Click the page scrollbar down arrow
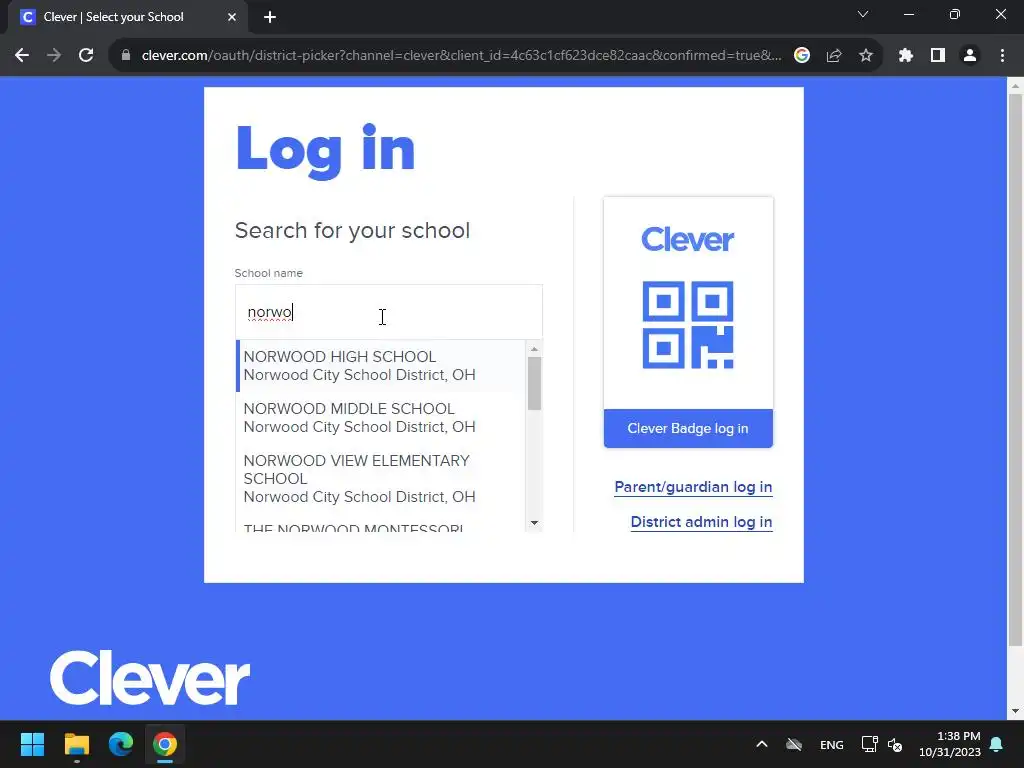 (1015, 711)
